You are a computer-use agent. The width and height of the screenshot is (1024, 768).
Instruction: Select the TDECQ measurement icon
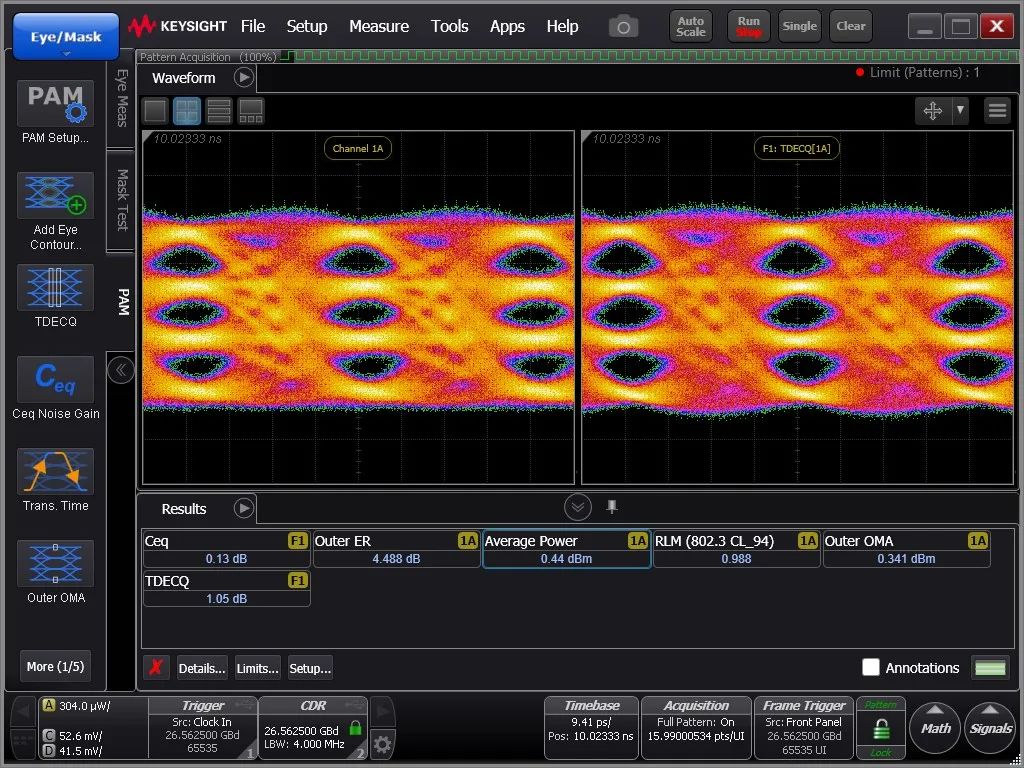click(x=55, y=288)
